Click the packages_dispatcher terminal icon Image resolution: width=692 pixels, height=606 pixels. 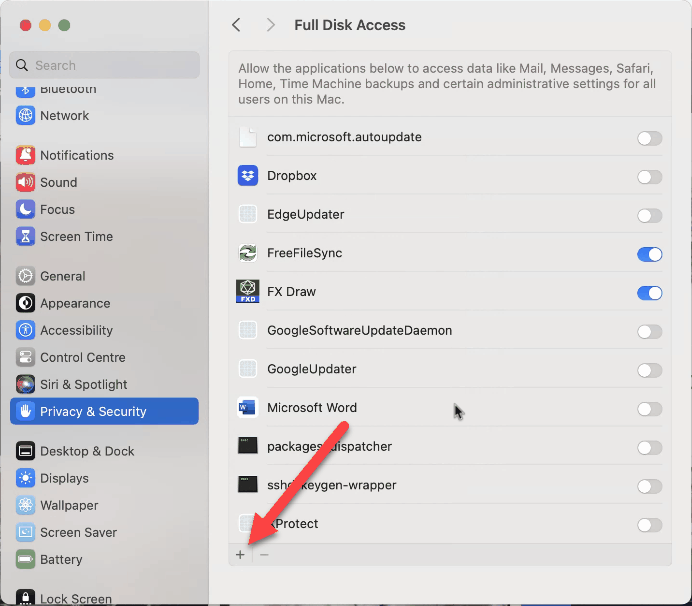pos(248,446)
